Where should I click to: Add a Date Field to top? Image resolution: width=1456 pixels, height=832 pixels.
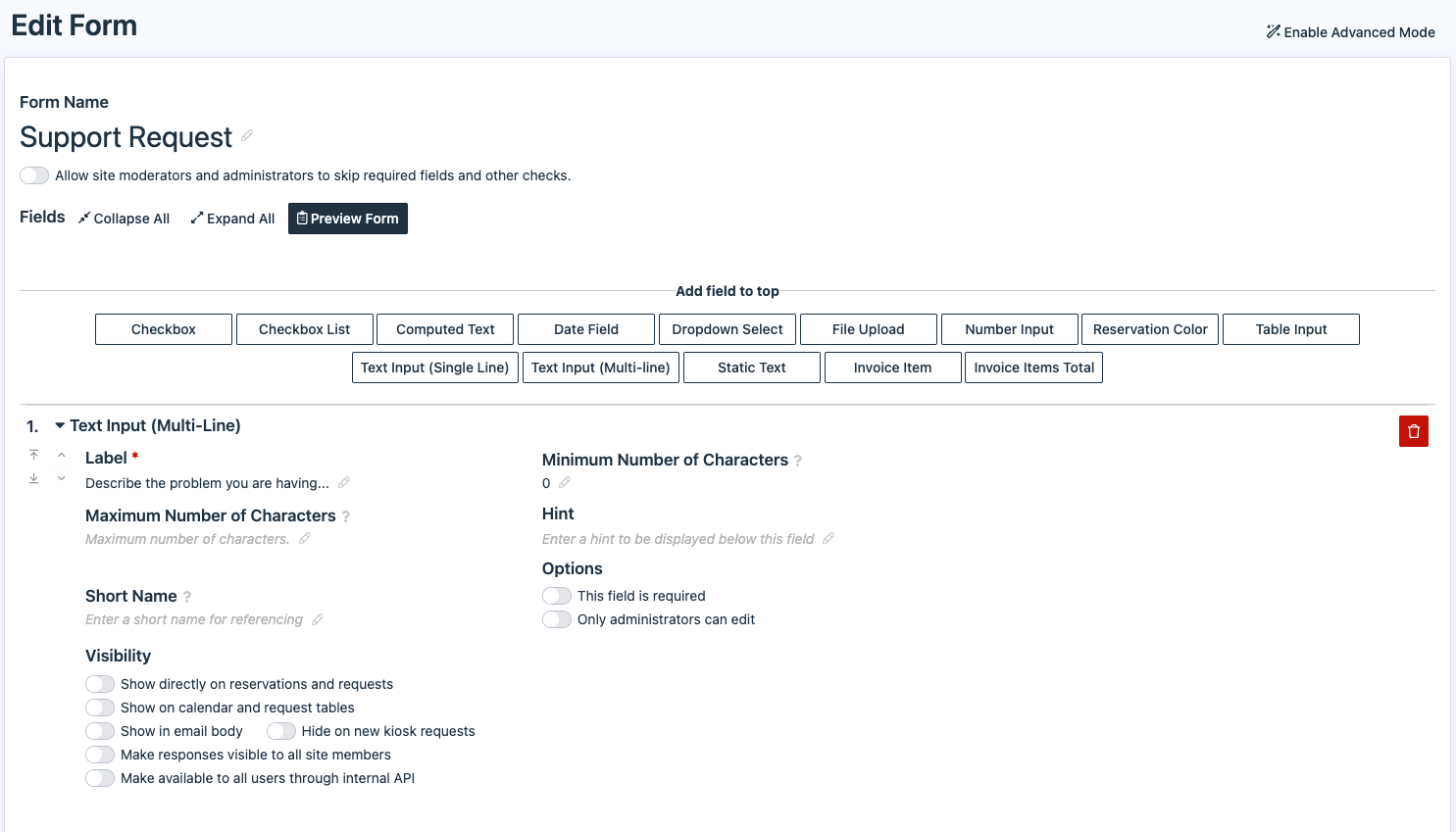coord(586,329)
